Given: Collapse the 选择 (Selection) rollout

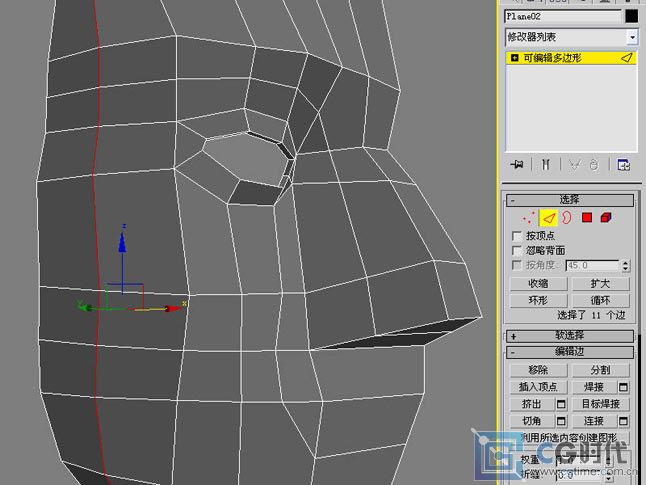Looking at the screenshot, I should [x=570, y=199].
